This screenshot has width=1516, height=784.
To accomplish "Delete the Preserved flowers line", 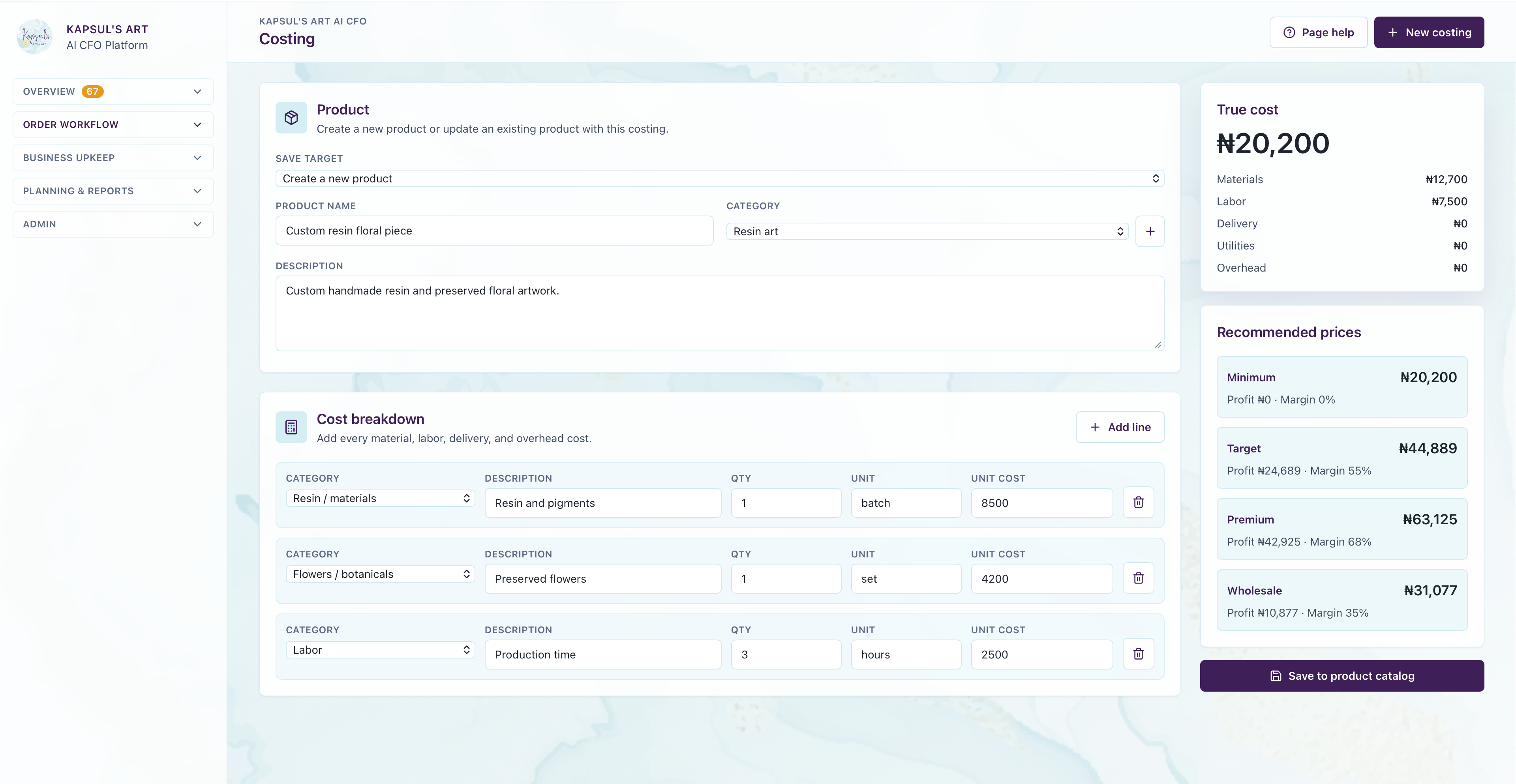I will pos(1138,578).
